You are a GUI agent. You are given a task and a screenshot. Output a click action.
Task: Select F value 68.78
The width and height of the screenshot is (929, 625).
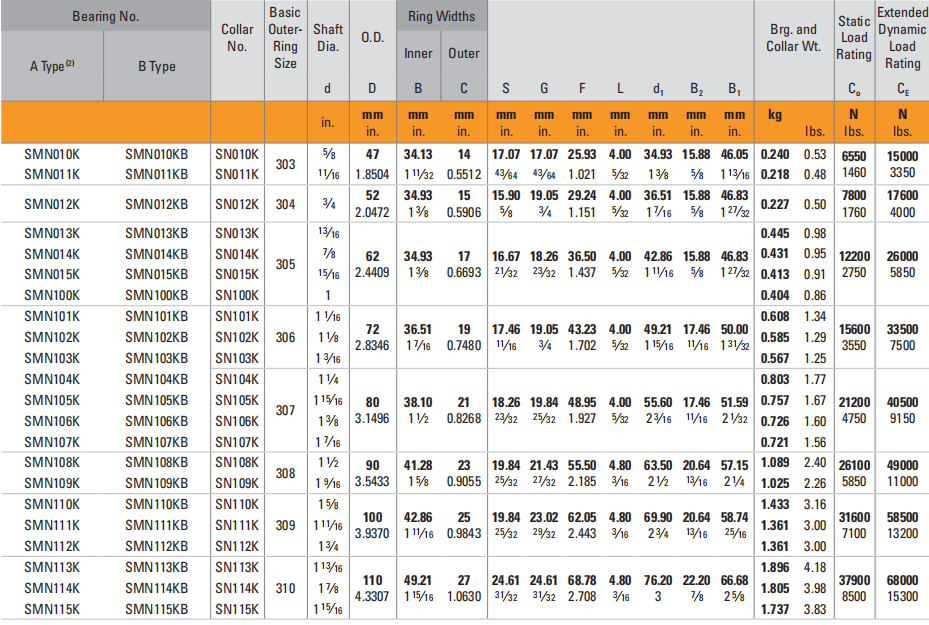582,581
